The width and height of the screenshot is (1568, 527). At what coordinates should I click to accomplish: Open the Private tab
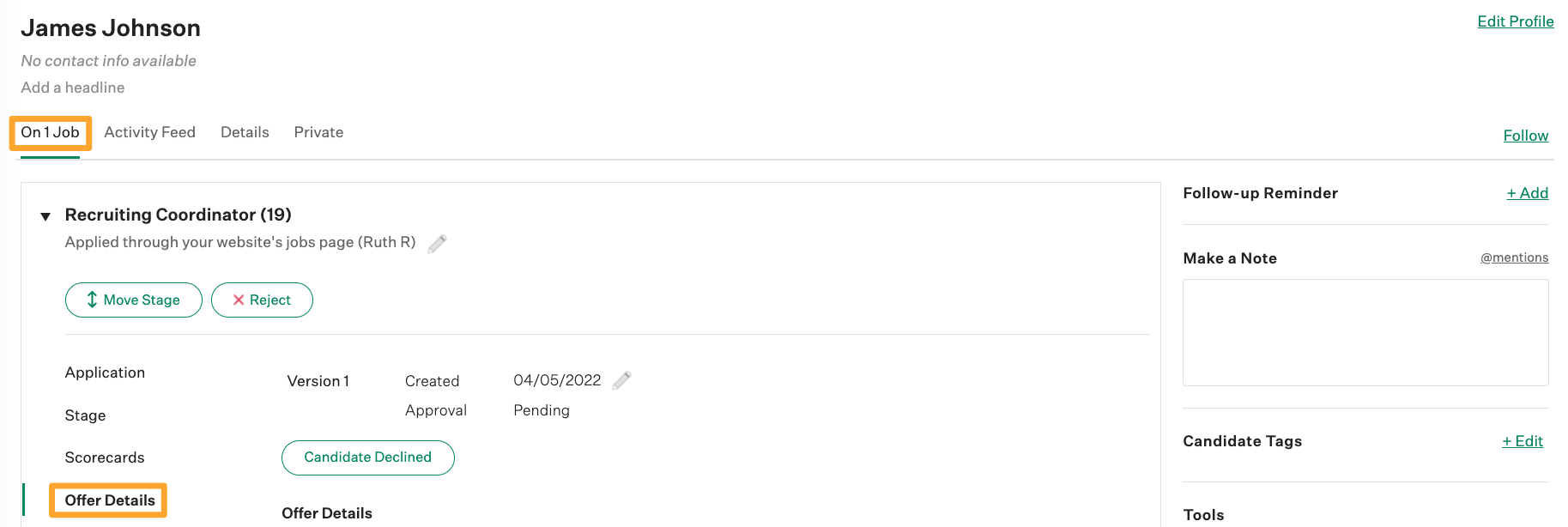318,132
